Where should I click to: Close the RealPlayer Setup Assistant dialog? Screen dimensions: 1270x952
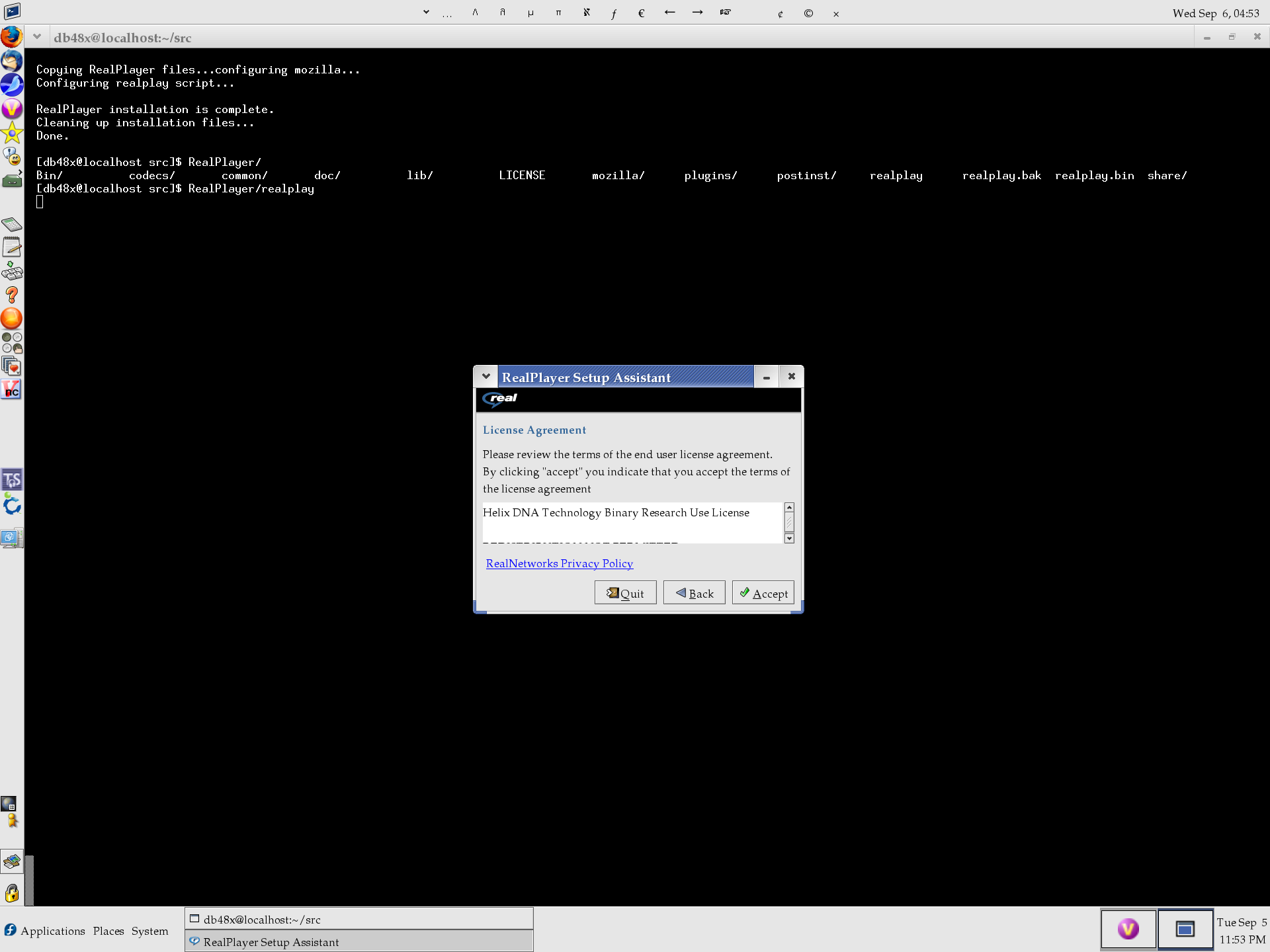(792, 376)
